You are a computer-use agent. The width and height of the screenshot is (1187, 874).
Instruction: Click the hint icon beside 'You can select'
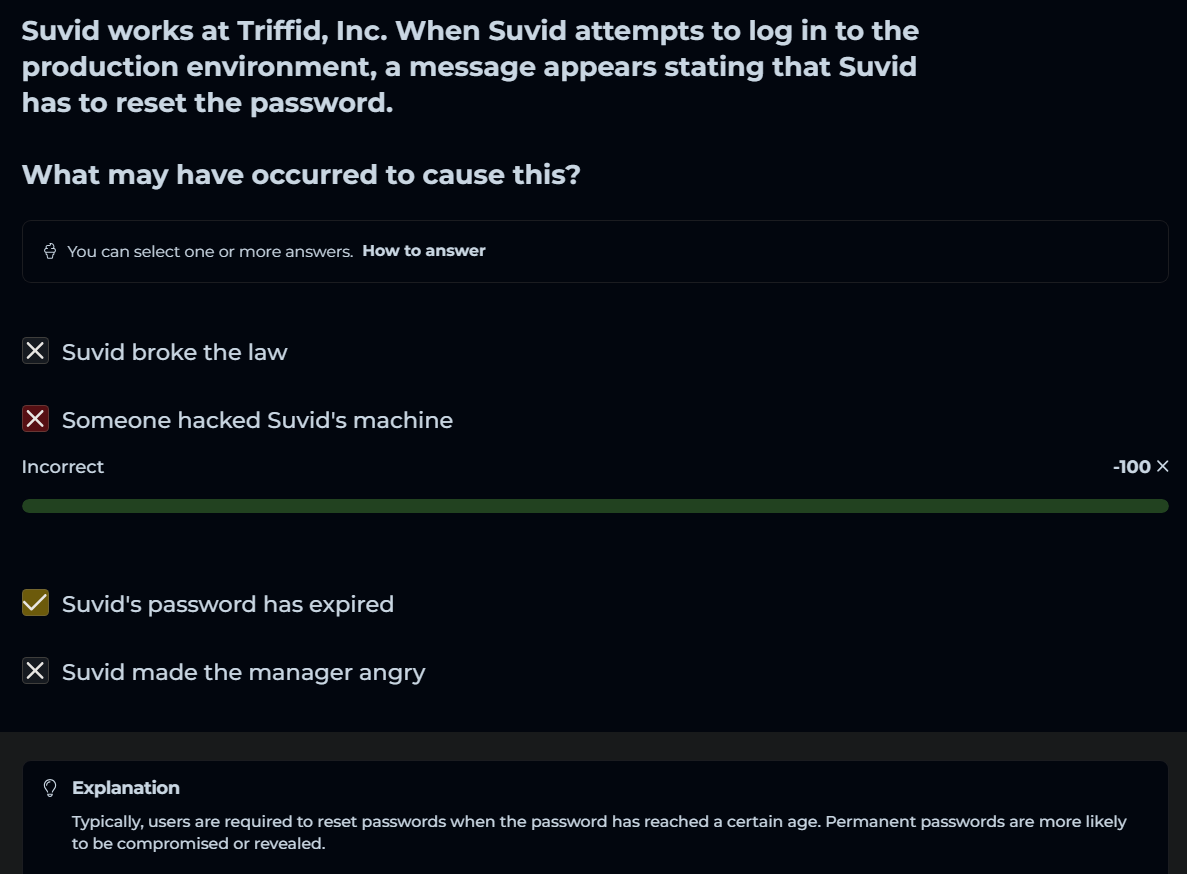[50, 251]
